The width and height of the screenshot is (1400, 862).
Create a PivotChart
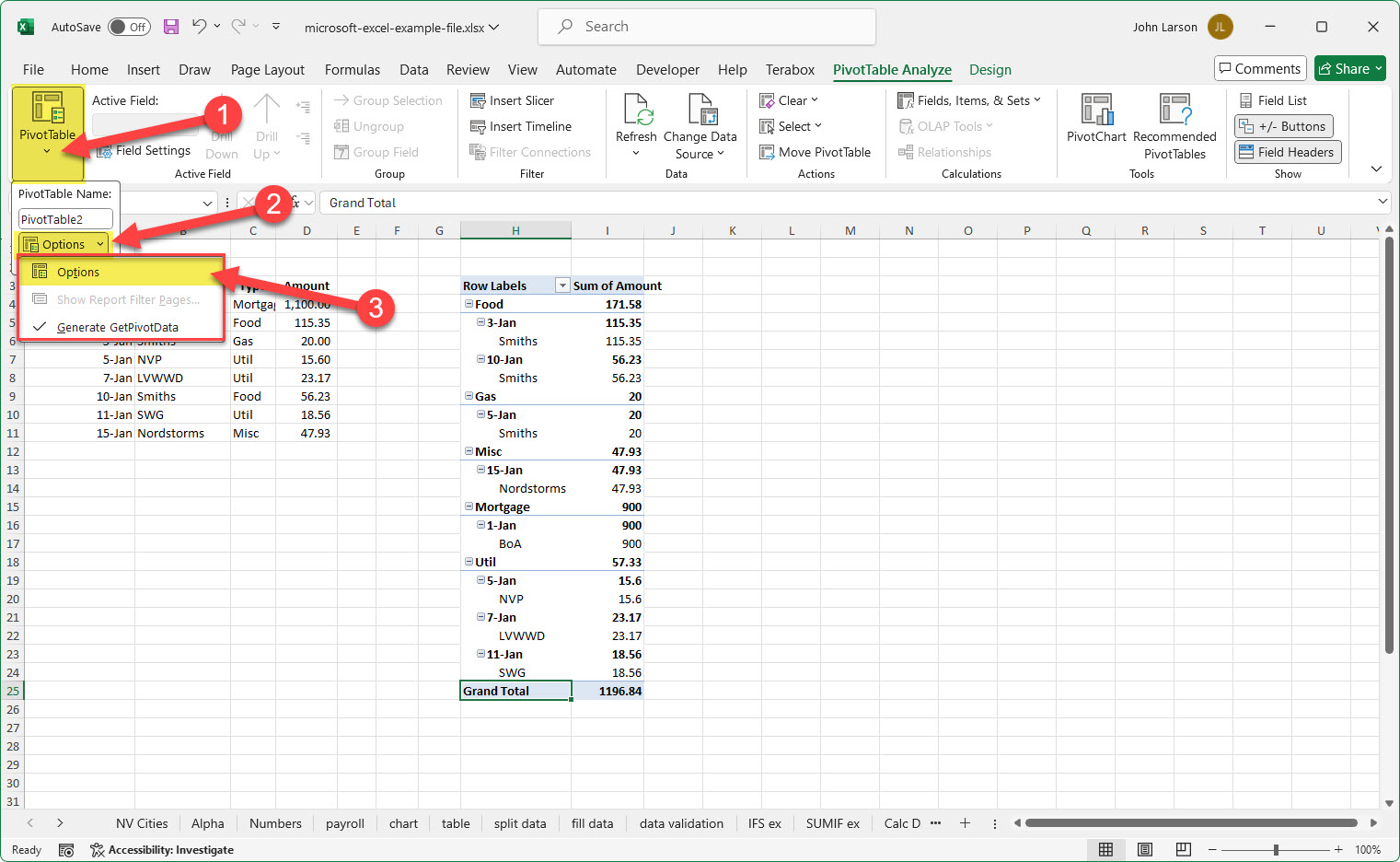click(x=1096, y=121)
